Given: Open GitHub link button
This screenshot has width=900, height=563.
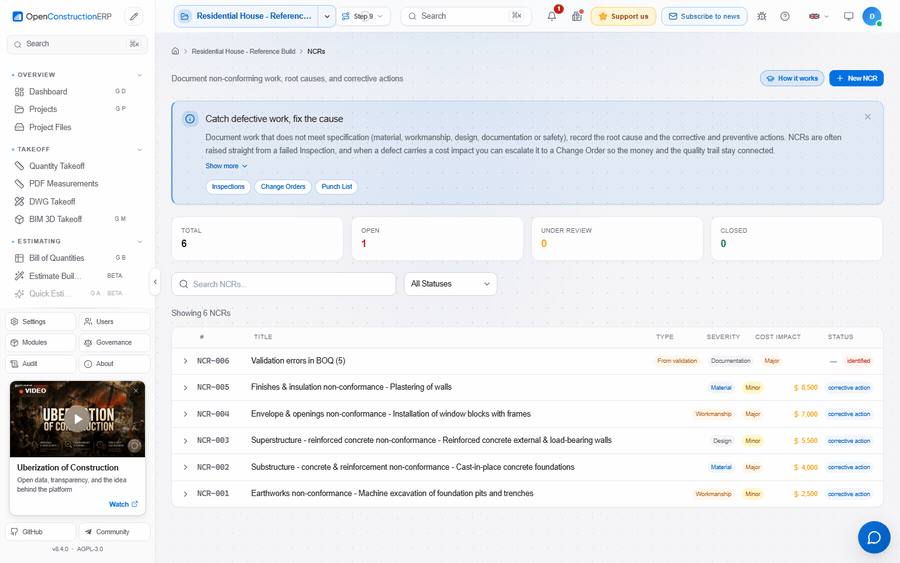Looking at the screenshot, I should pyautogui.click(x=41, y=531).
